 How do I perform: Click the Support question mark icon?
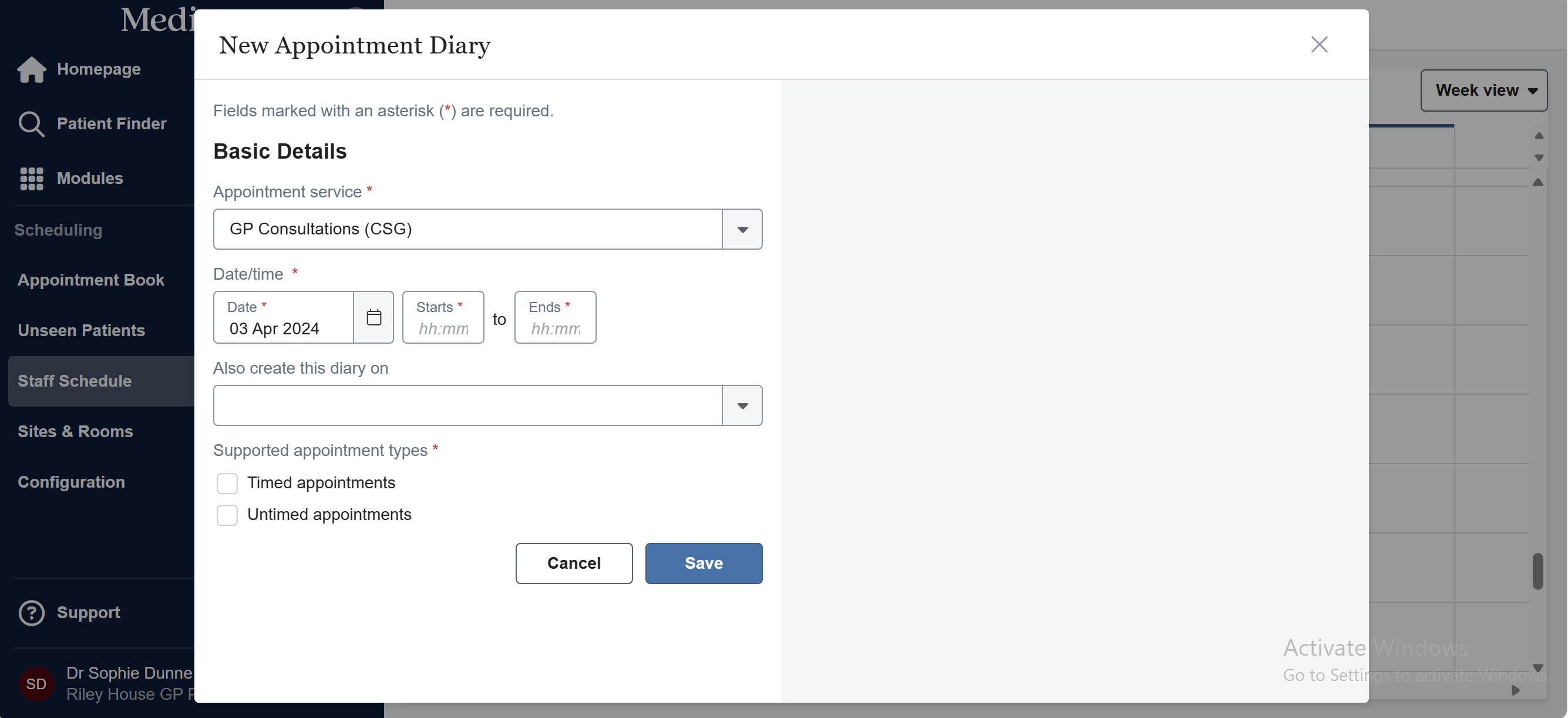[x=32, y=613]
